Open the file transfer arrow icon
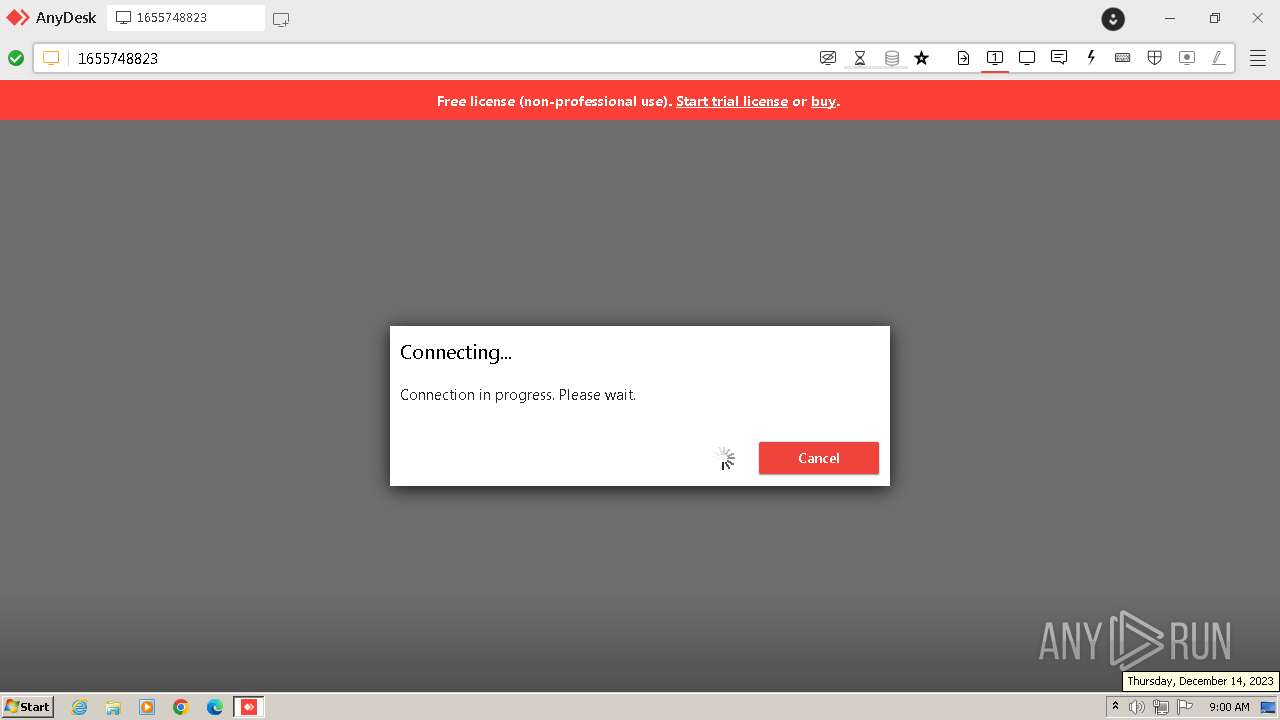Image resolution: width=1280 pixels, height=720 pixels. click(x=963, y=58)
